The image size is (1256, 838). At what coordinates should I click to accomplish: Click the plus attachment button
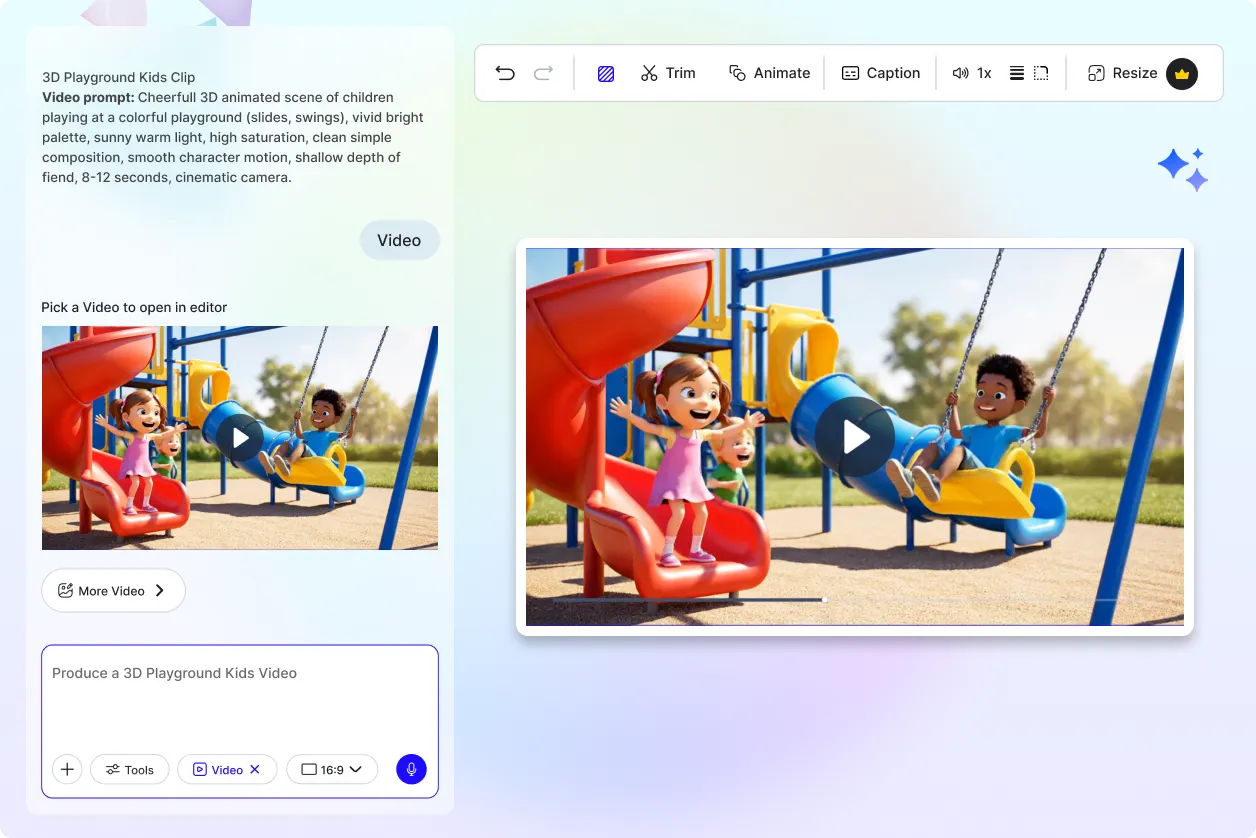[67, 769]
